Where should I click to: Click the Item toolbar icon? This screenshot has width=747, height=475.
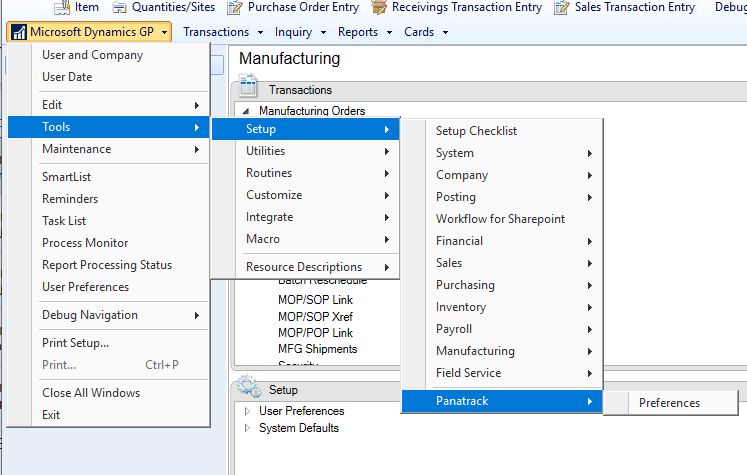pos(62,7)
